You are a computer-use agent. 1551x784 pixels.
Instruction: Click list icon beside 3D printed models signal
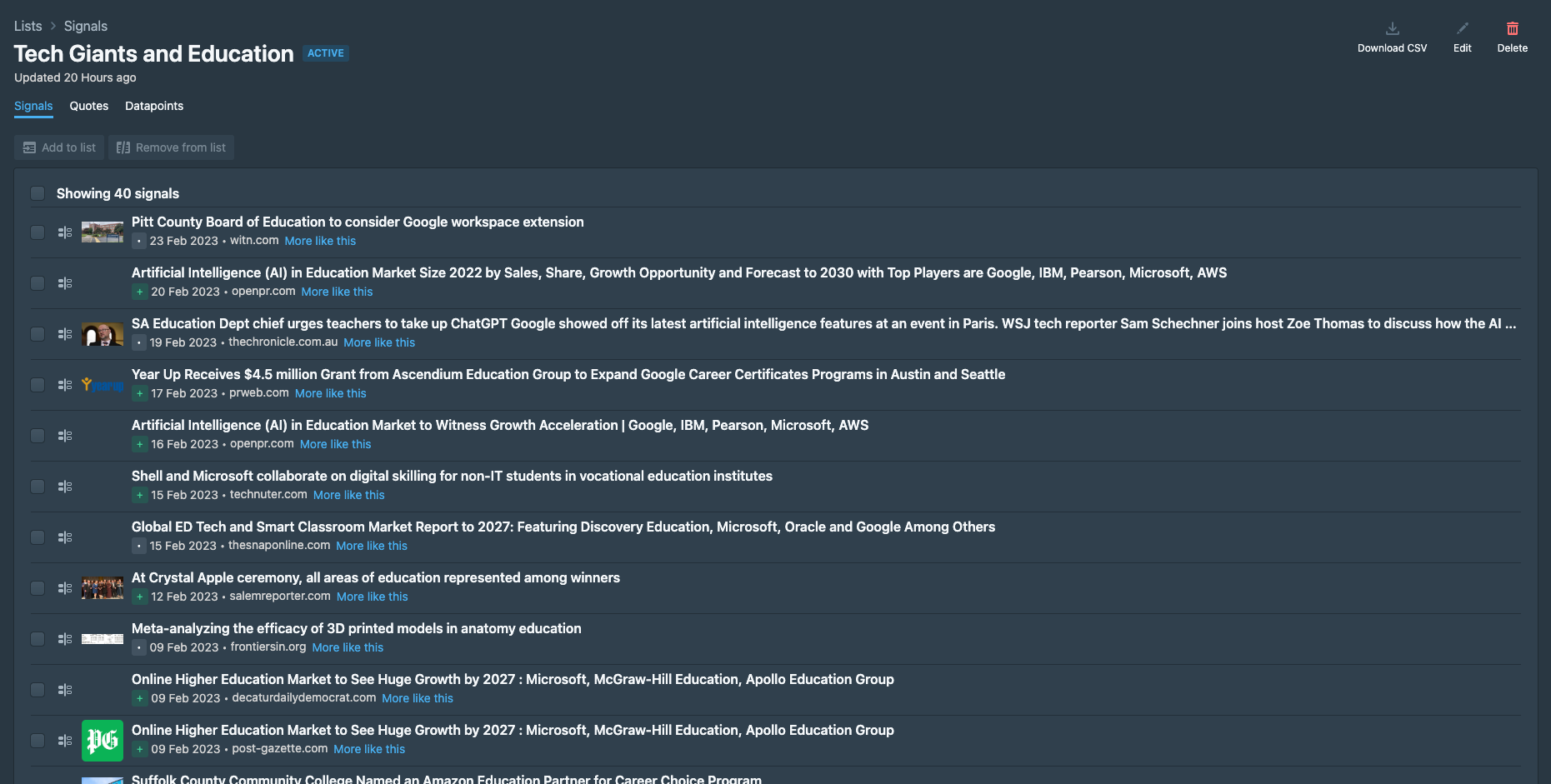point(65,639)
